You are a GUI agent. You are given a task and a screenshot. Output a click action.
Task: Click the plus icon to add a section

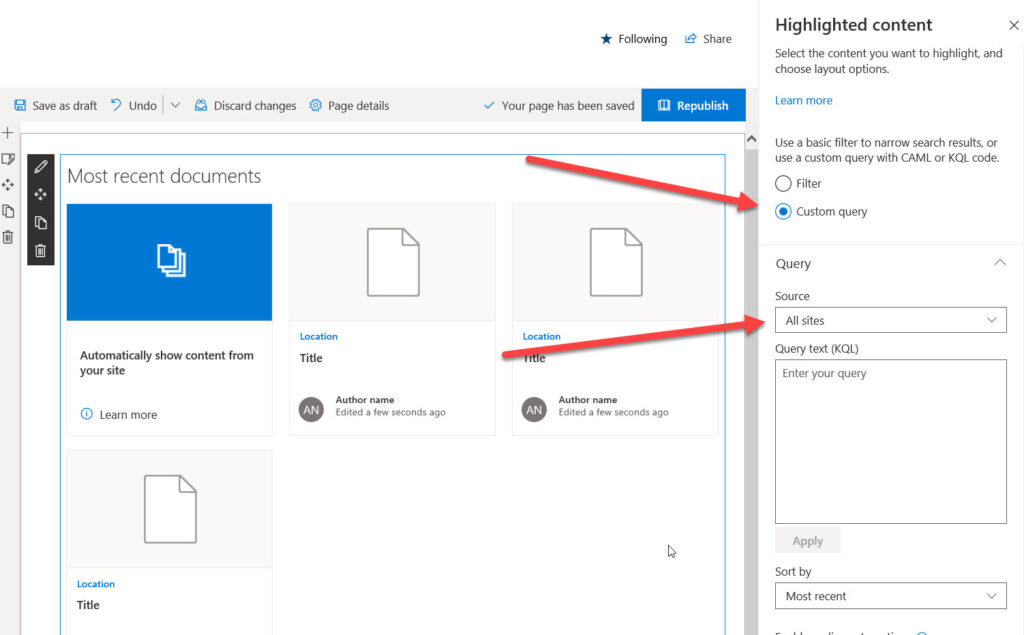pos(8,132)
